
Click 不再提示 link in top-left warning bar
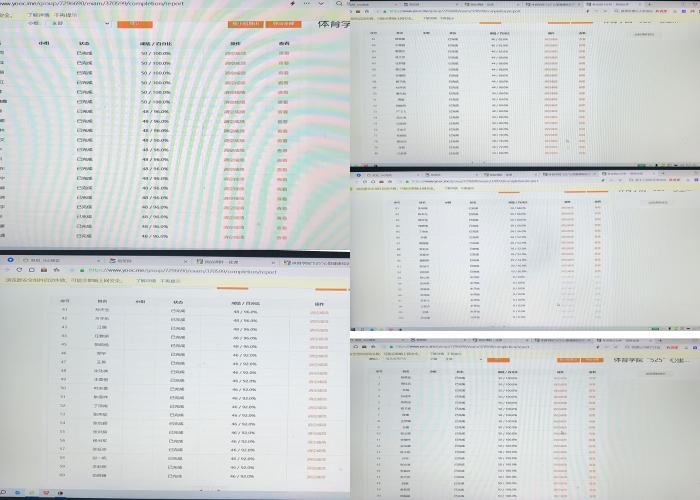[x=65, y=15]
